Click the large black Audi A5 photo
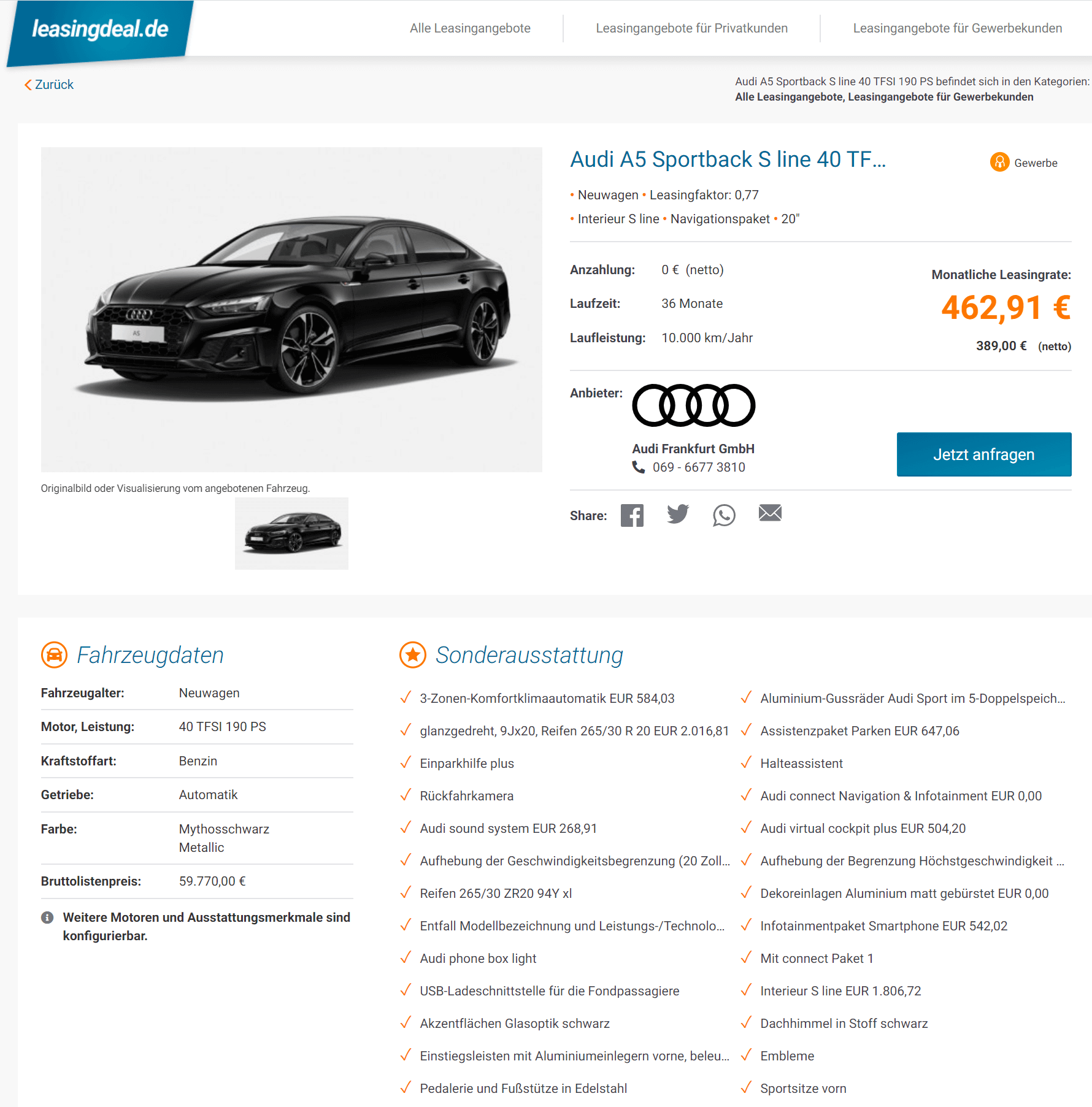The image size is (1092, 1107). click(x=291, y=310)
